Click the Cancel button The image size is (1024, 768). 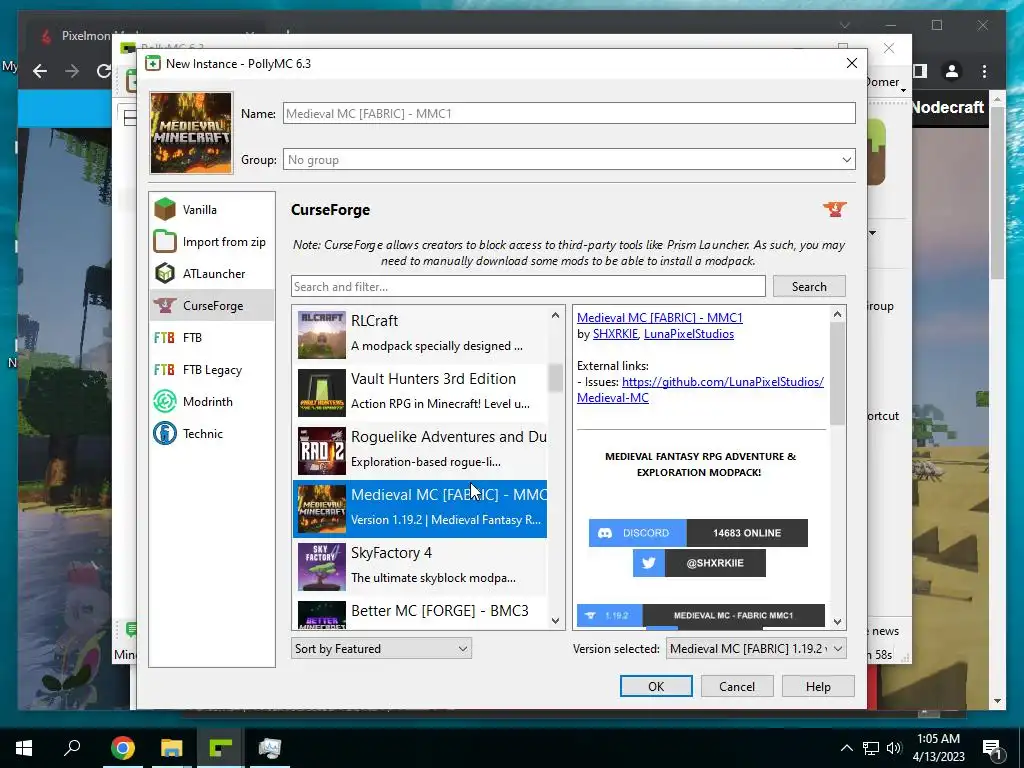[737, 686]
